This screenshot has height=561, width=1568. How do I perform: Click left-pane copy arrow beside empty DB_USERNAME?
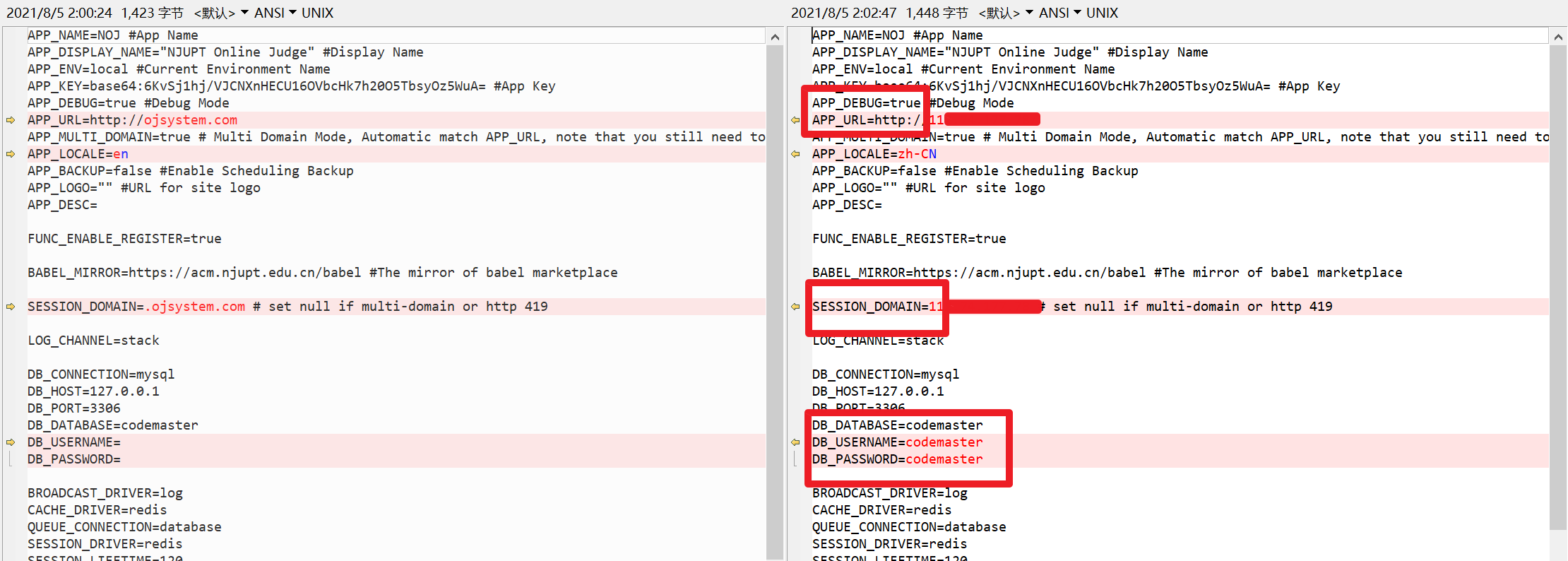(11, 442)
